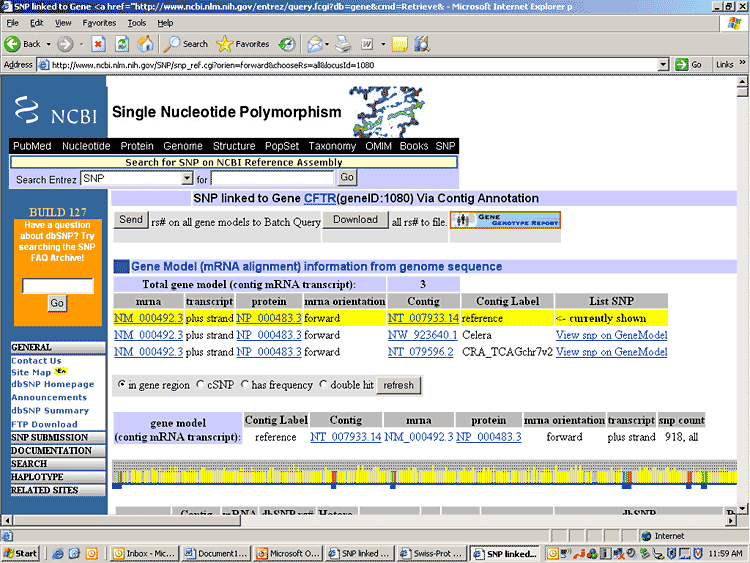Open the Mail button dropdown arrow

pyautogui.click(x=327, y=44)
